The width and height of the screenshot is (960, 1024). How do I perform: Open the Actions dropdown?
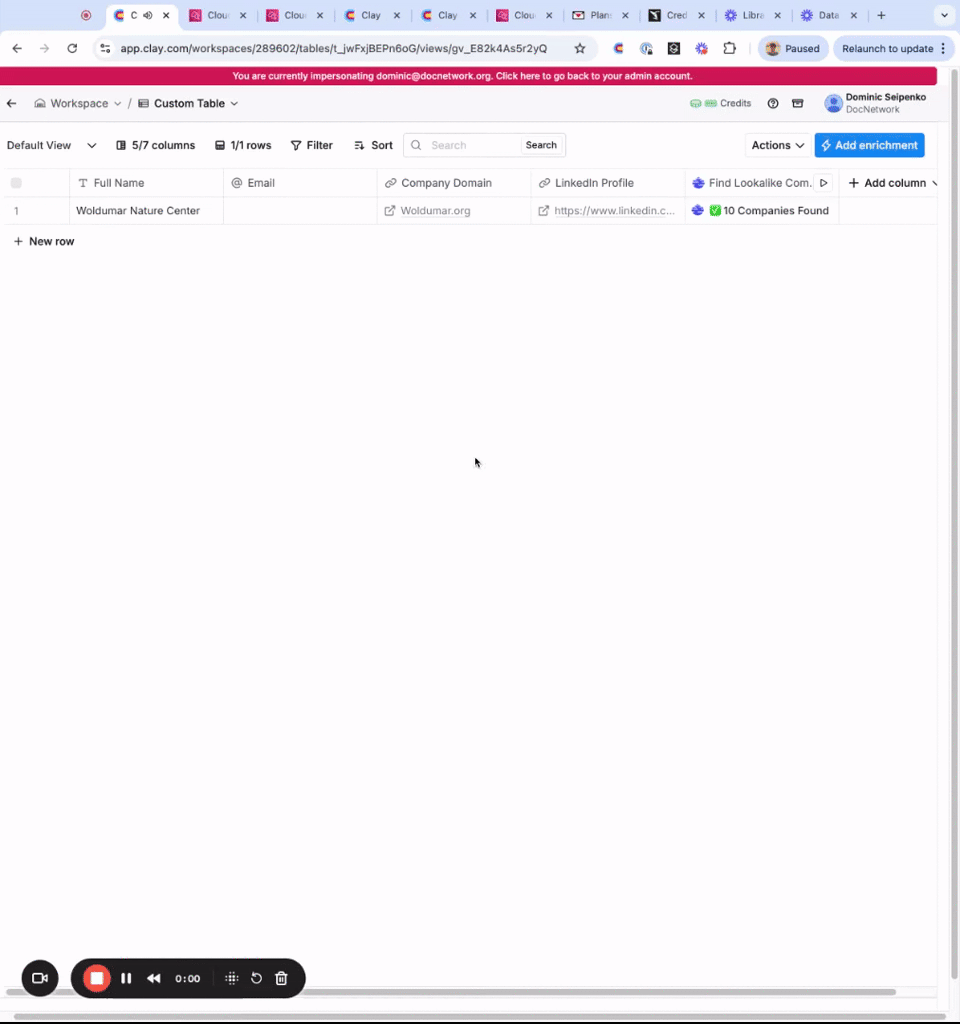pos(777,145)
